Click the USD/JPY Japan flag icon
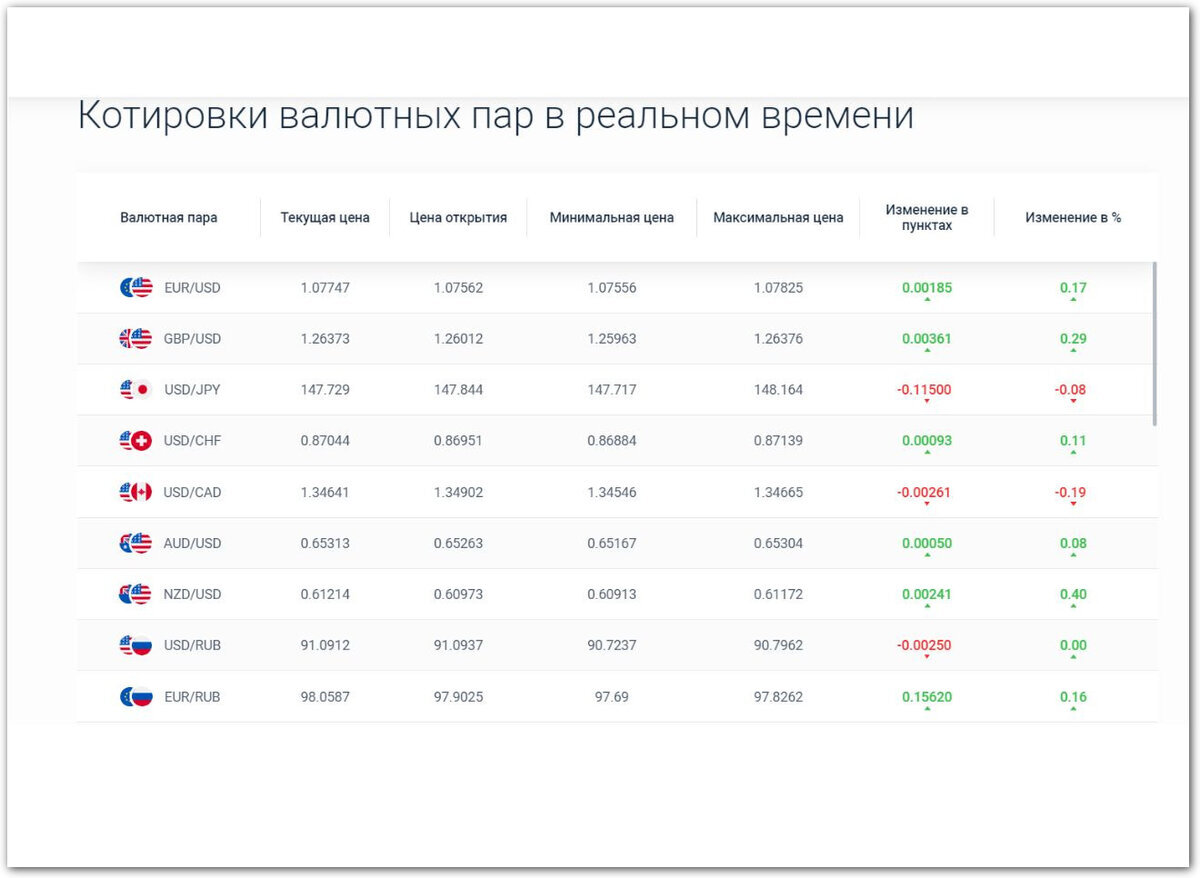Viewport: 1200px width, 878px height. [135, 389]
